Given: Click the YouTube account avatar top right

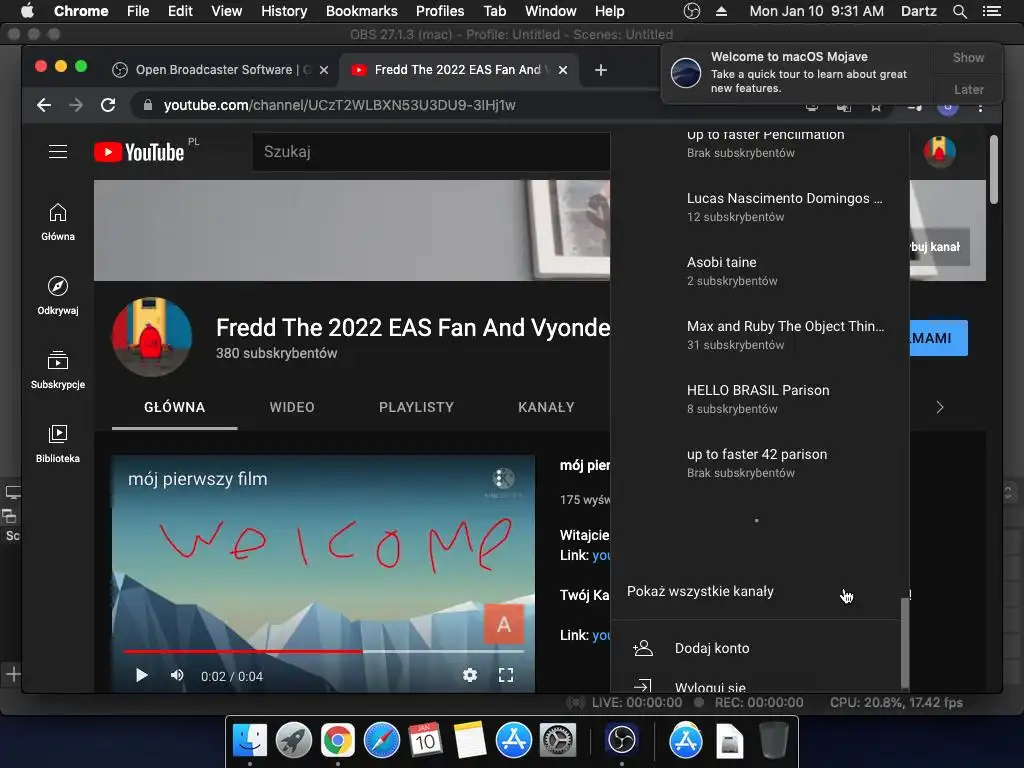Looking at the screenshot, I should (x=940, y=152).
